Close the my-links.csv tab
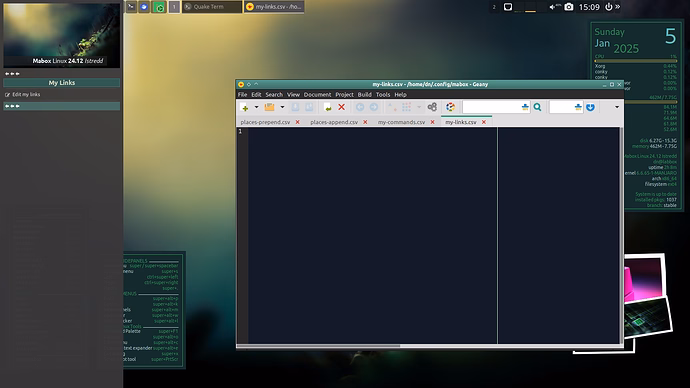 coord(484,122)
